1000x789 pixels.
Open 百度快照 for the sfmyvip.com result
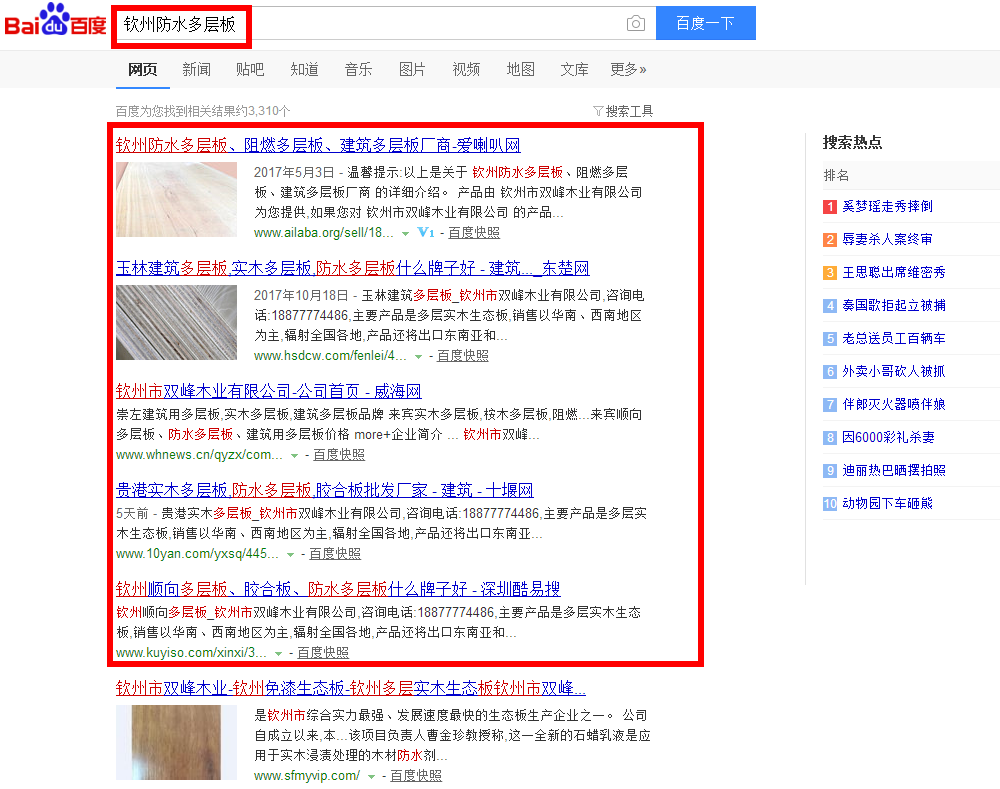click(x=416, y=776)
